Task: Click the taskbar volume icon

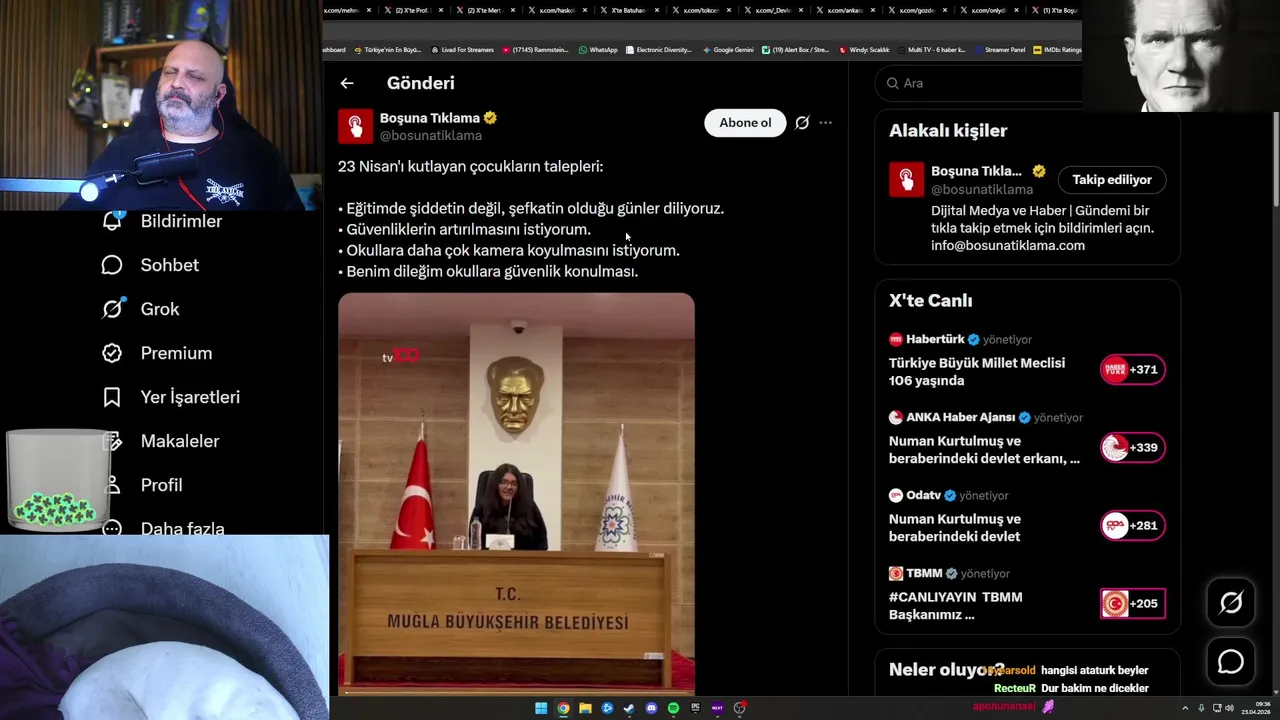Action: [x=1229, y=708]
